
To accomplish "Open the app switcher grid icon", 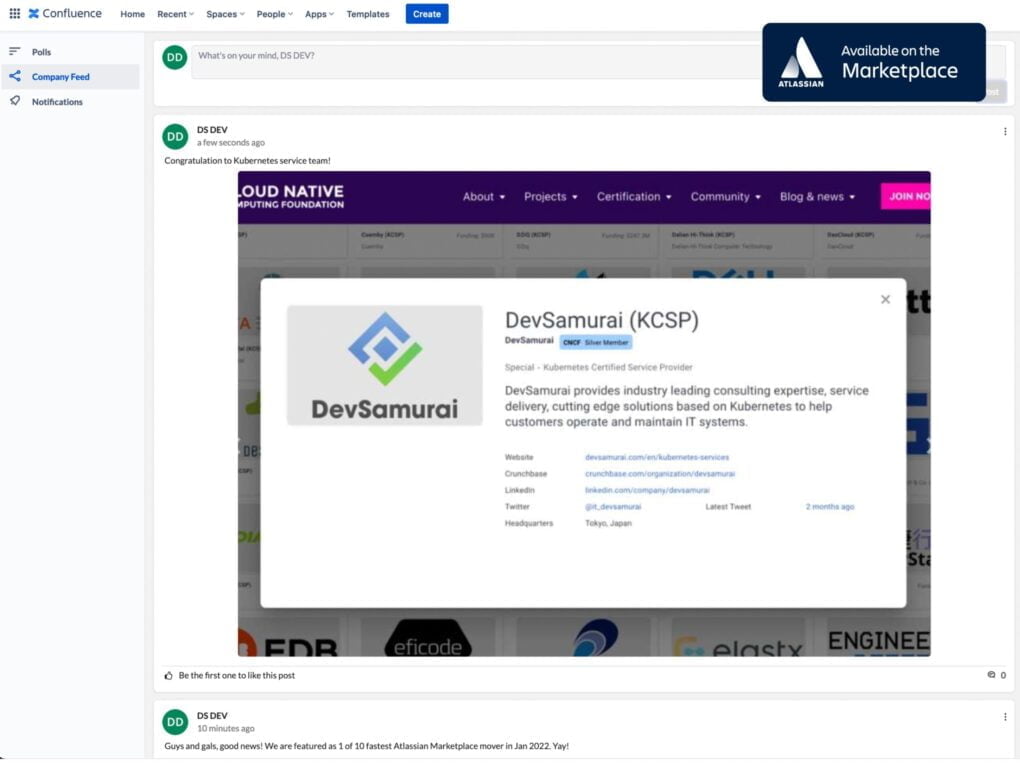I will [x=14, y=13].
